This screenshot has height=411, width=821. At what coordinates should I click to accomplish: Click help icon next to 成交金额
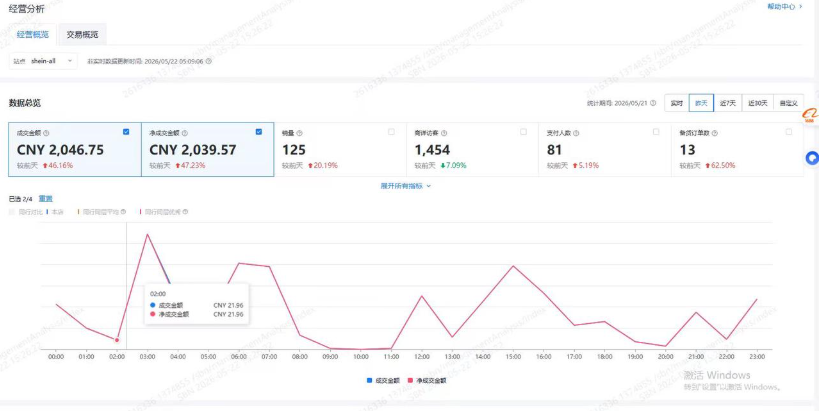(x=46, y=134)
